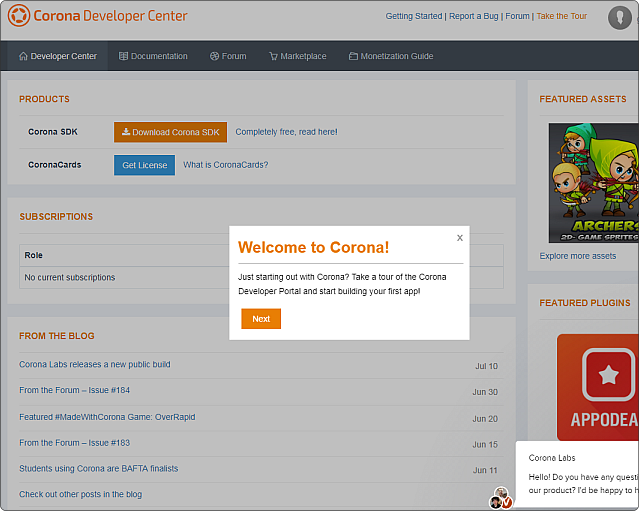Click the 'Role' column header
This screenshot has height=511, width=639.
tap(33, 255)
